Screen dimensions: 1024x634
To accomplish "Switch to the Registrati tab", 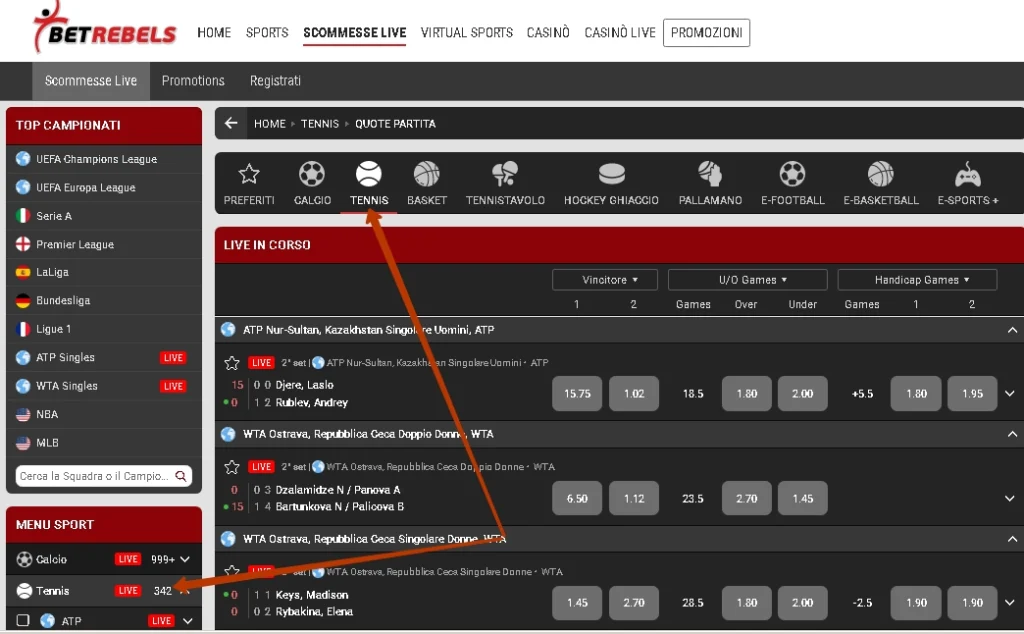I will (x=275, y=81).
